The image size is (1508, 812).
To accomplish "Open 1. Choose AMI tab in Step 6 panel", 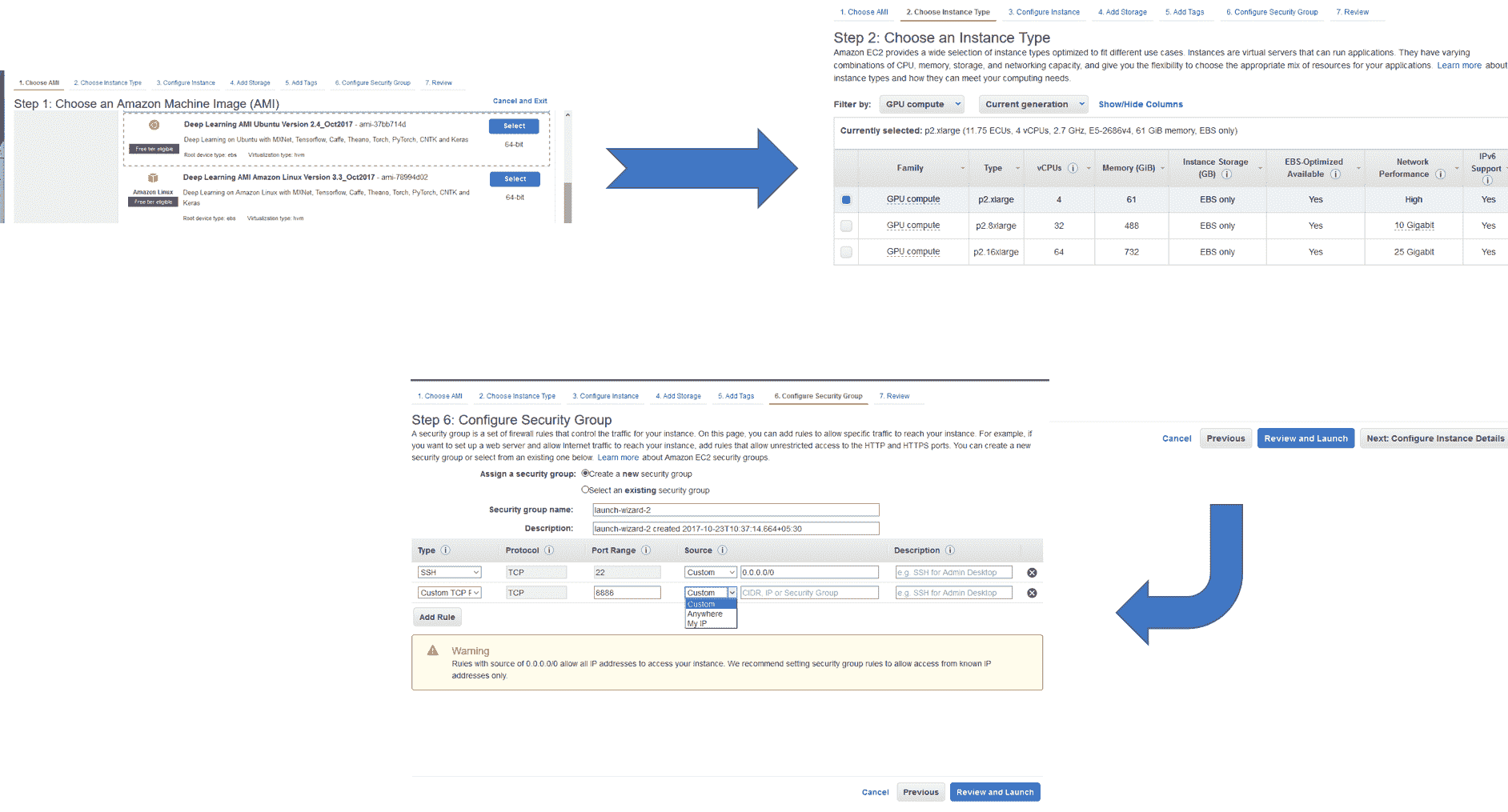I will (439, 396).
